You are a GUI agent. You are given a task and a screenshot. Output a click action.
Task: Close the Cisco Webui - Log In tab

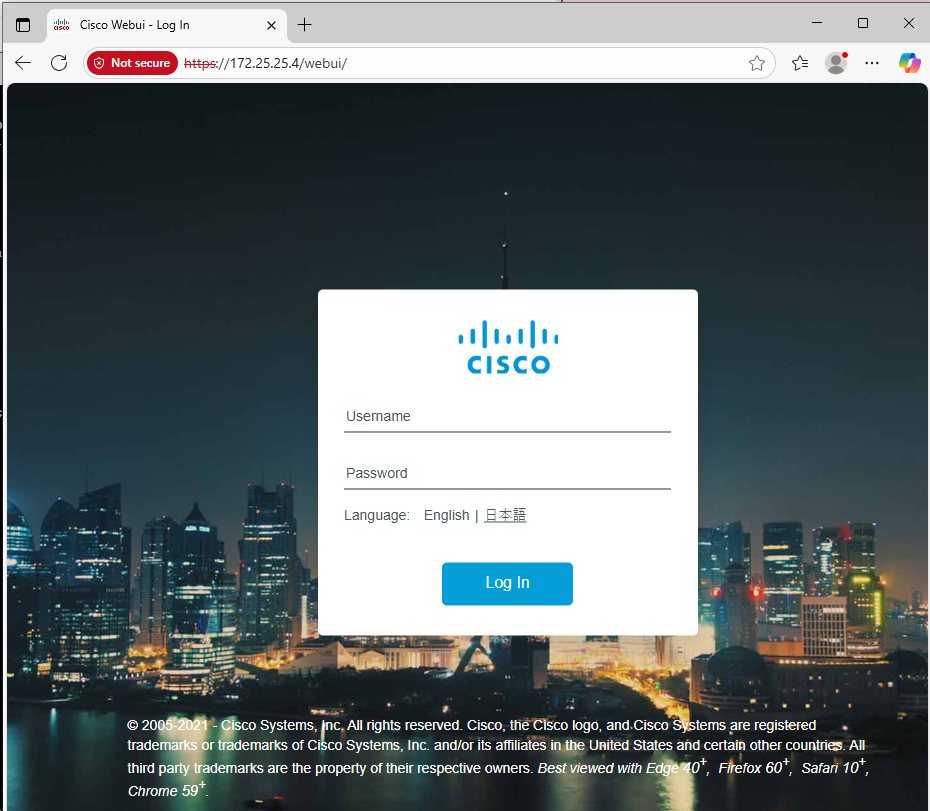pyautogui.click(x=271, y=26)
